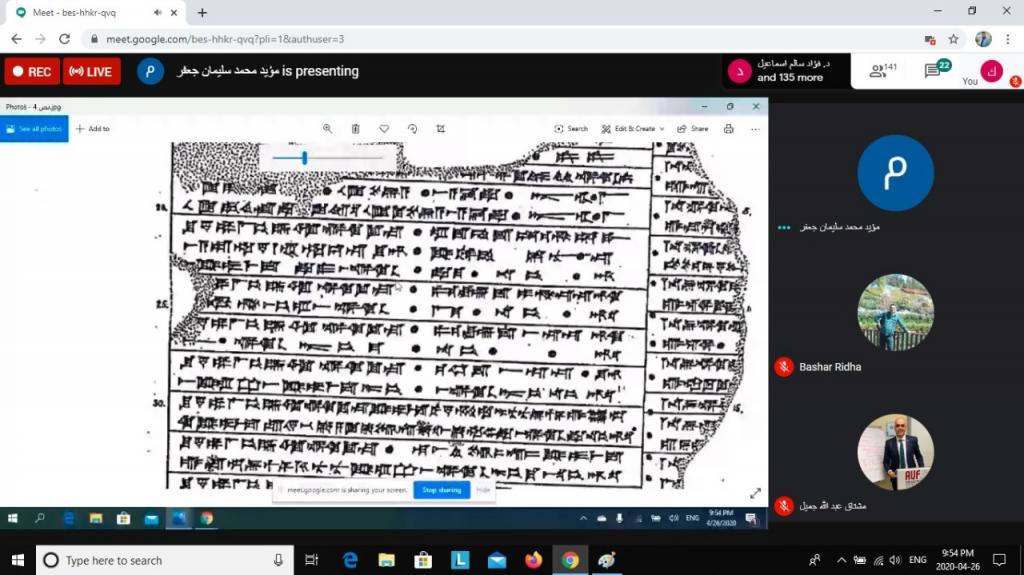Screen dimensions: 1024x575
Task: Add photo to favorites with heart icon
Action: coord(384,129)
